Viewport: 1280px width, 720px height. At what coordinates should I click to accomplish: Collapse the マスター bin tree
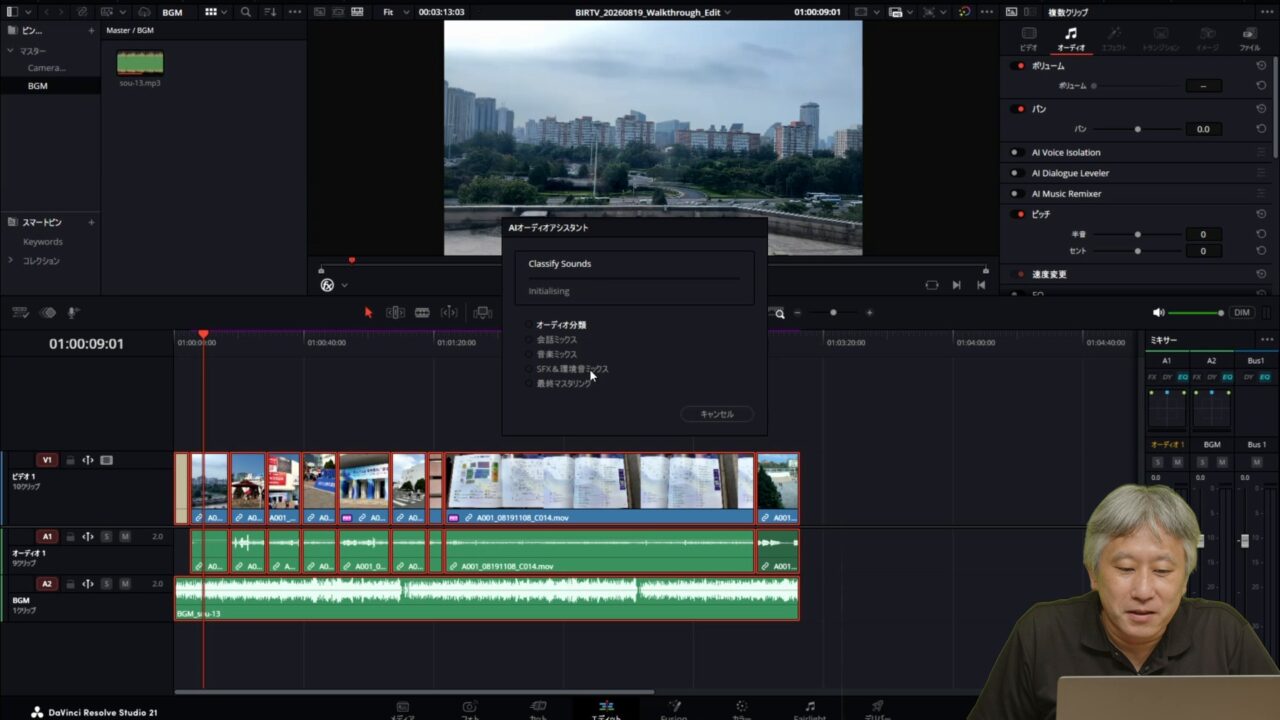click(x=11, y=51)
